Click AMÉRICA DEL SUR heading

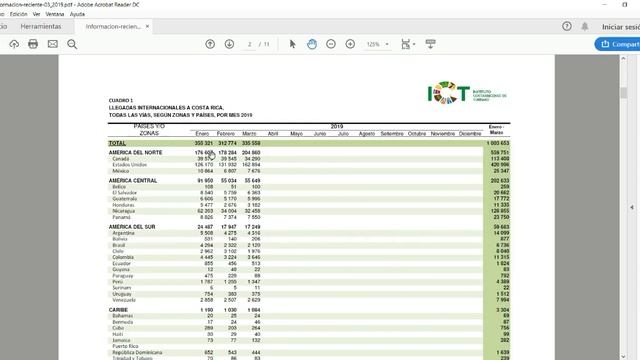click(132, 227)
